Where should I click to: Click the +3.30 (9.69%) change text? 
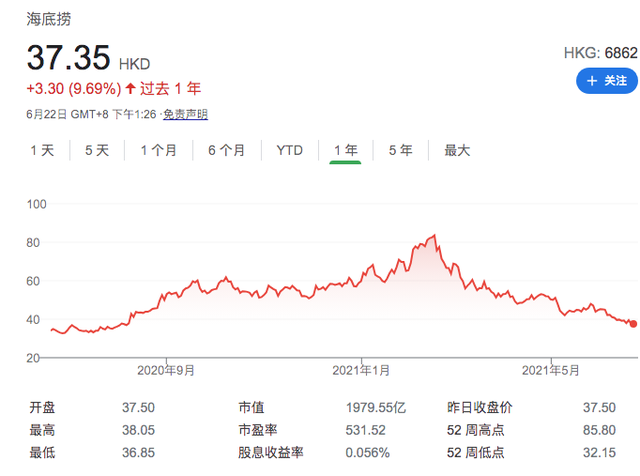(x=74, y=89)
